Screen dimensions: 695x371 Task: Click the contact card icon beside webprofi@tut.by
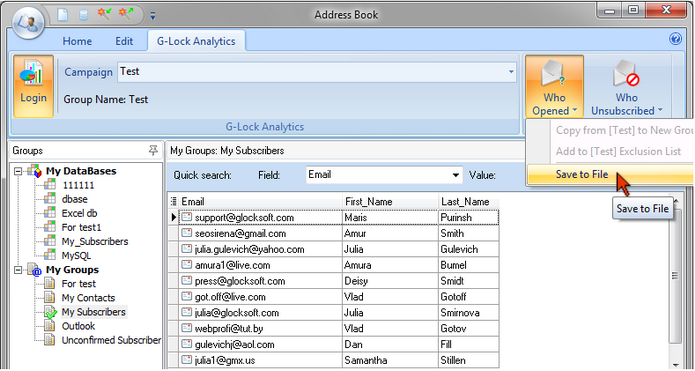[x=187, y=329]
